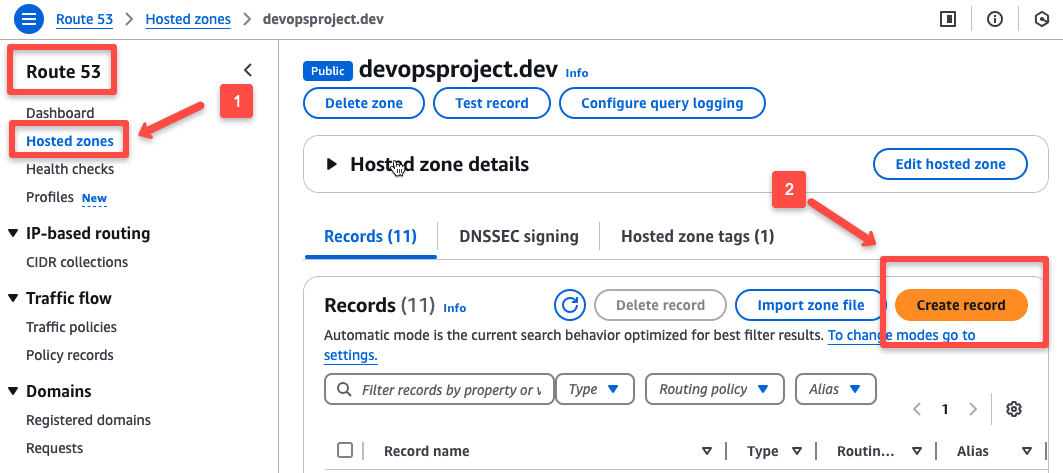Go to next page of records

click(973, 409)
